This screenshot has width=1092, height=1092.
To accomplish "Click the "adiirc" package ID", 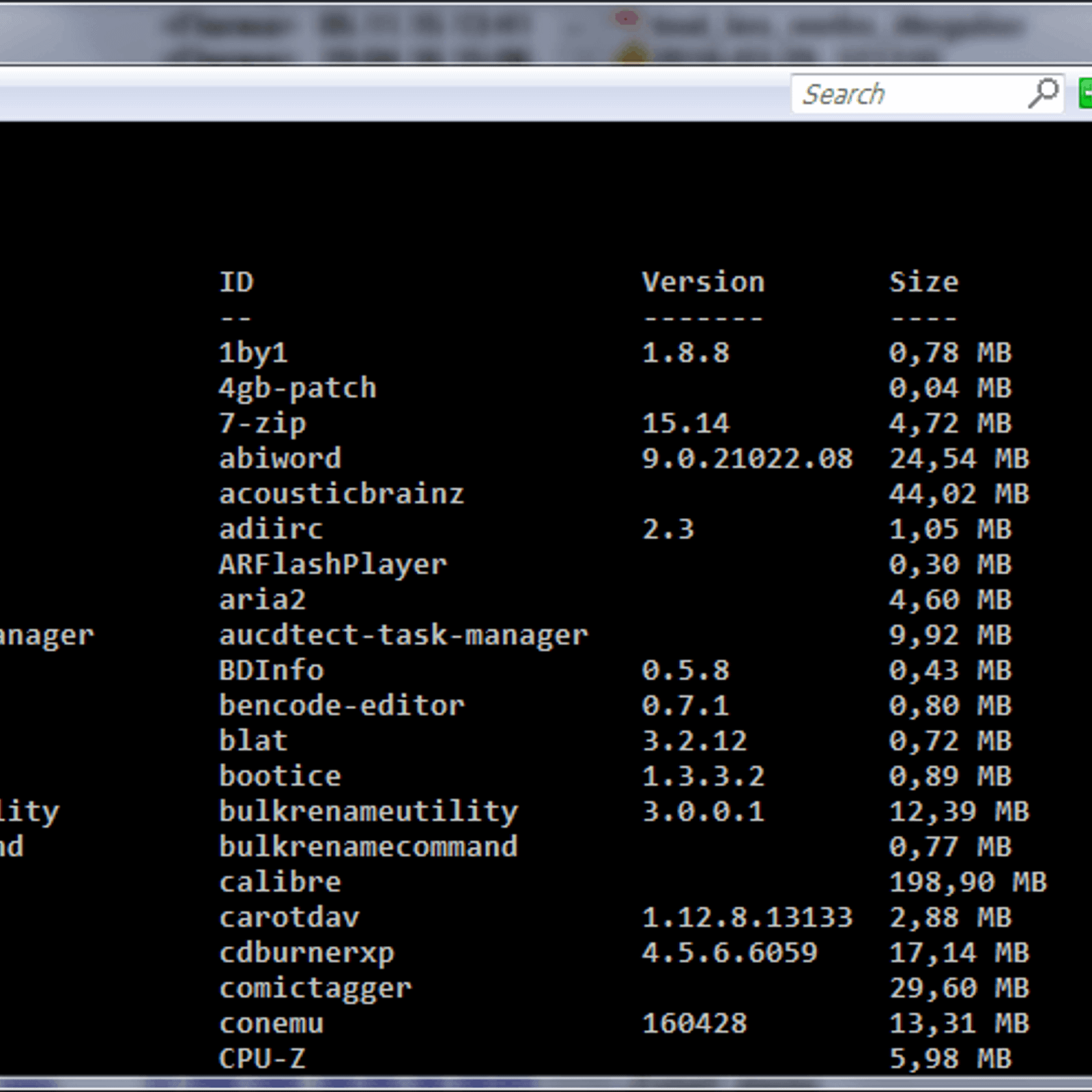I will [x=271, y=529].
